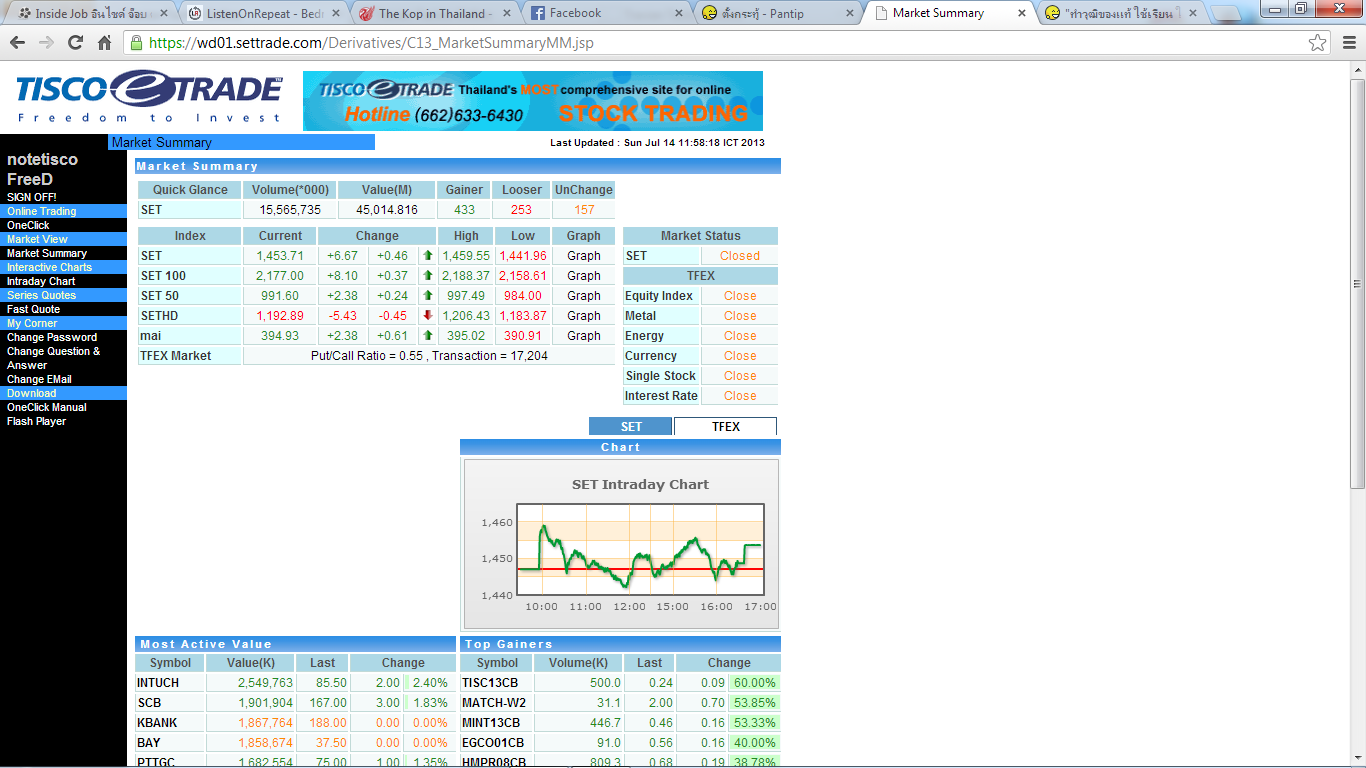This screenshot has height=768, width=1366.
Task: Click the KBANK symbol in Most Active Value
Action: tap(156, 723)
